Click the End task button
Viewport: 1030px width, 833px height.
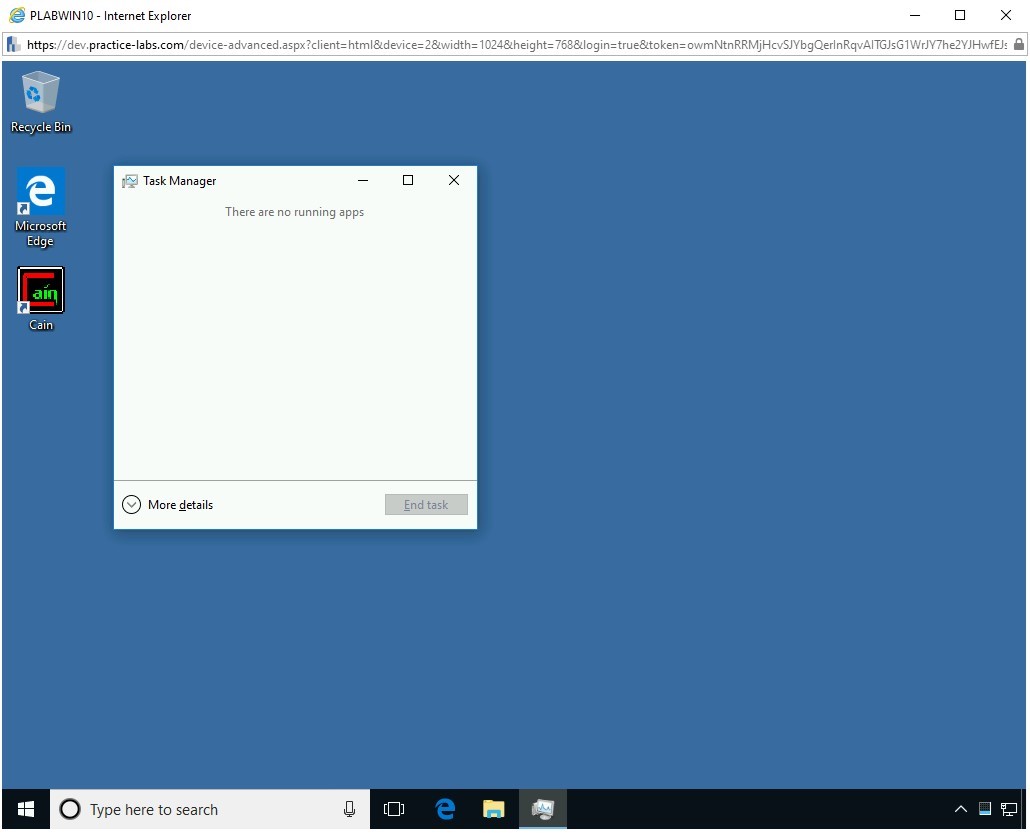(426, 505)
